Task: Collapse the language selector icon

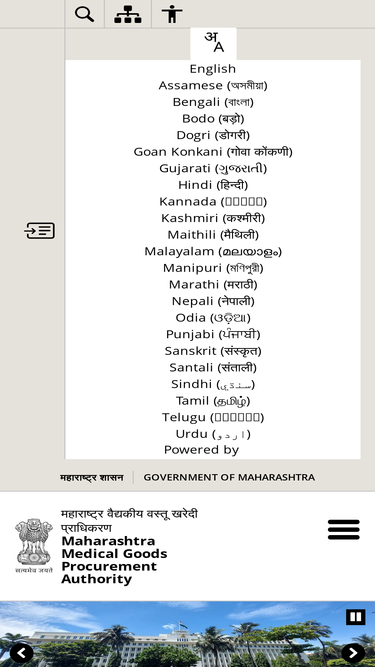Action: coord(213,43)
